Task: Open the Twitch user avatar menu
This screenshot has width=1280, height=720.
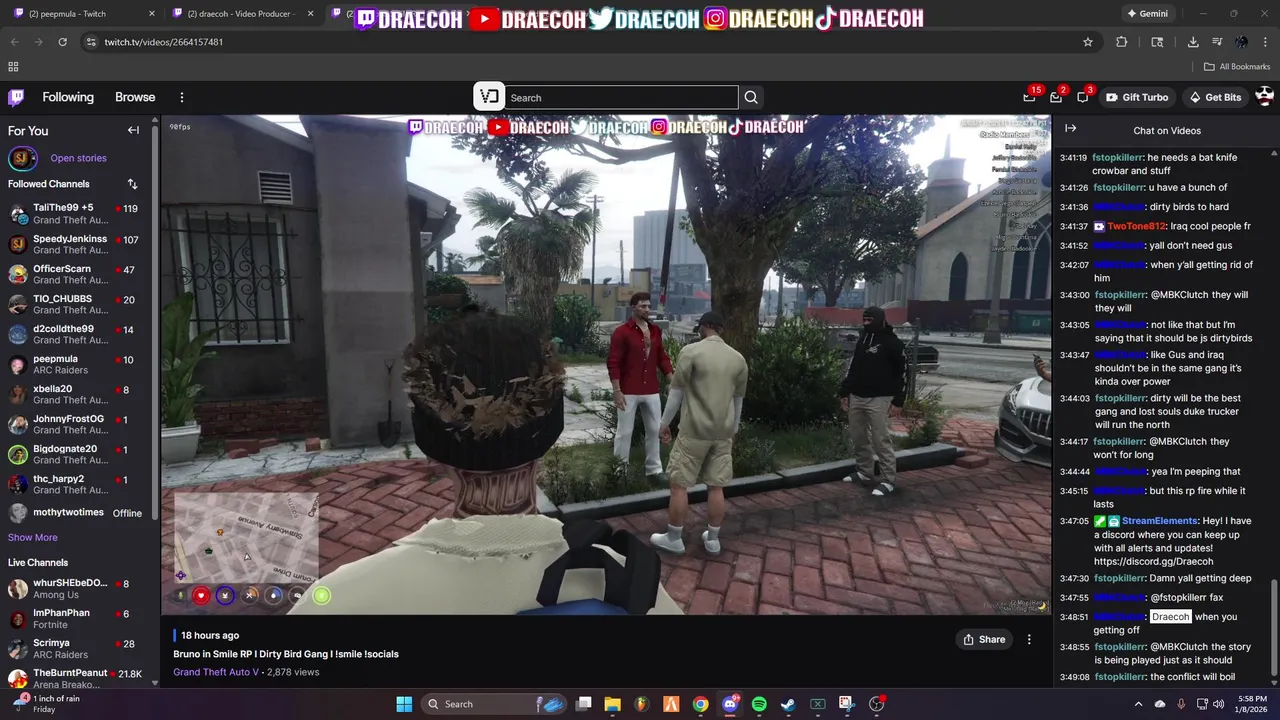Action: point(1264,97)
